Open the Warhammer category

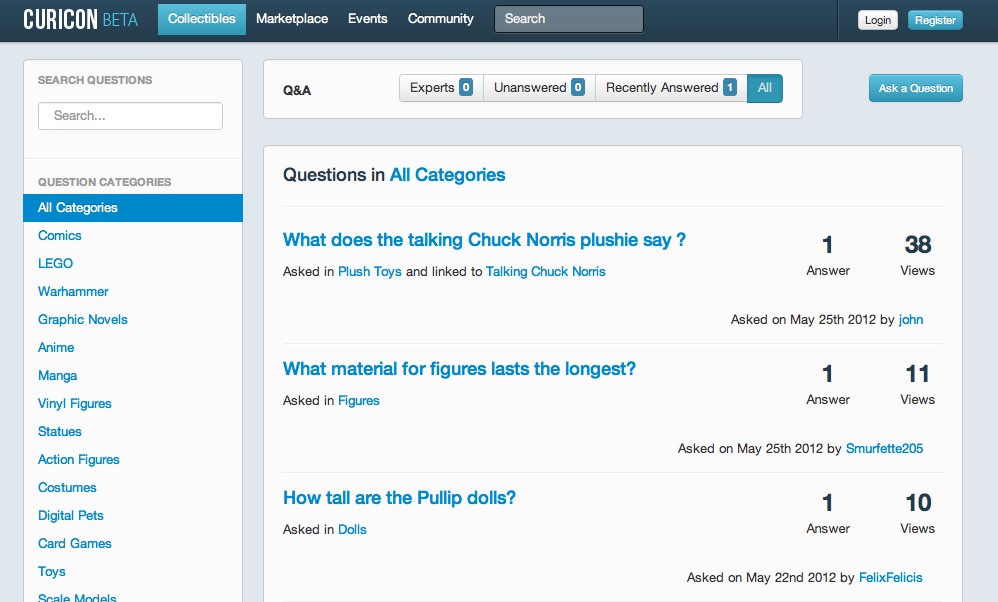[x=73, y=291]
